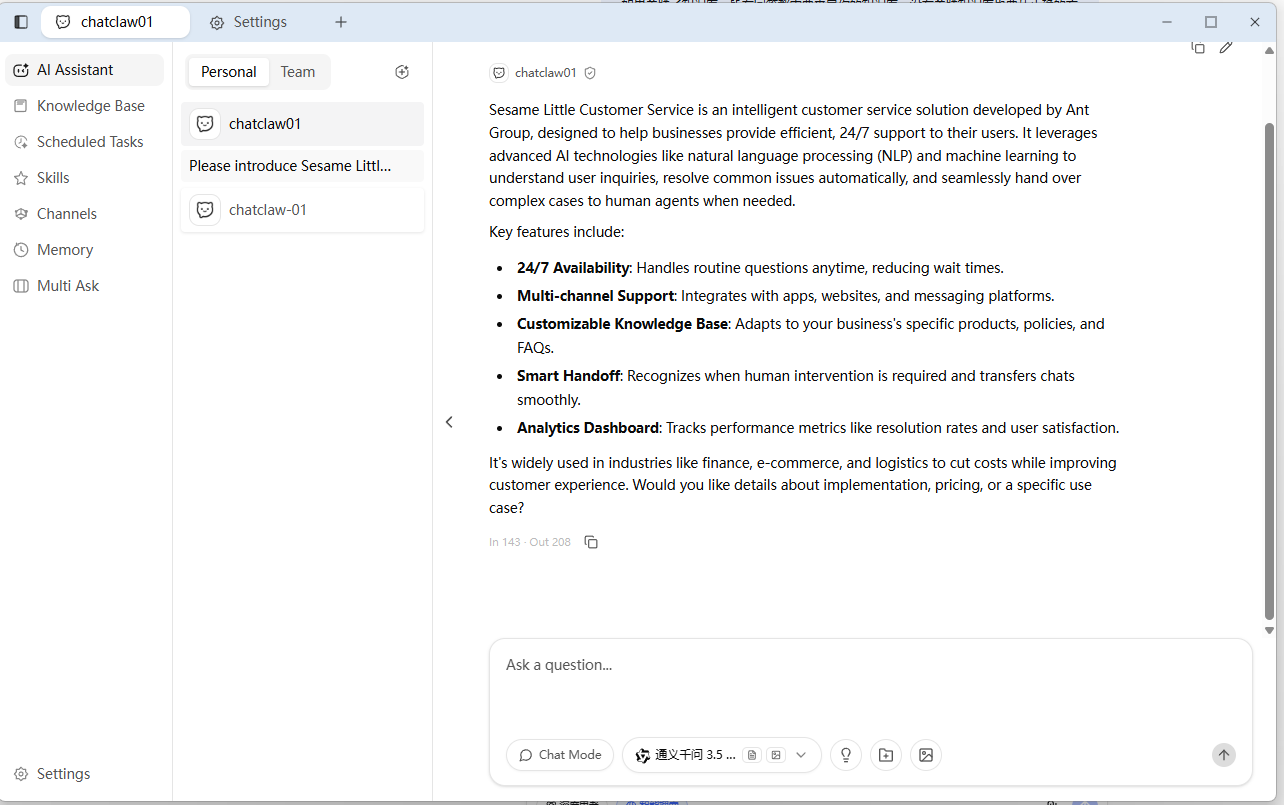The width and height of the screenshot is (1284, 805).
Task: Switch to the chatclaw01 window tab
Action: (x=116, y=22)
